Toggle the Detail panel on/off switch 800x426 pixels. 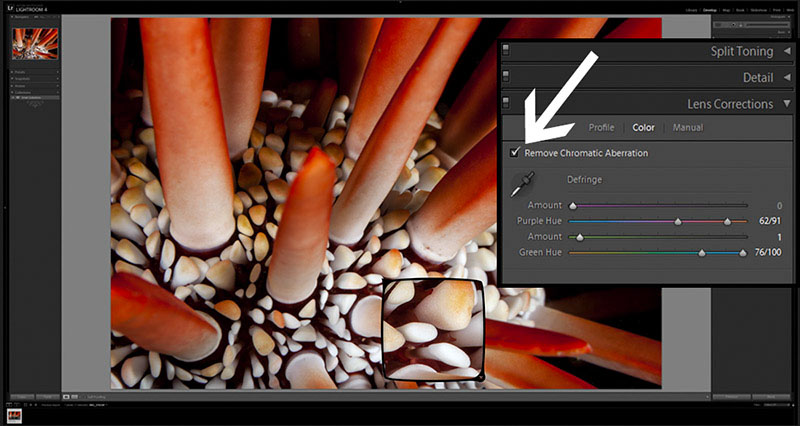click(507, 77)
